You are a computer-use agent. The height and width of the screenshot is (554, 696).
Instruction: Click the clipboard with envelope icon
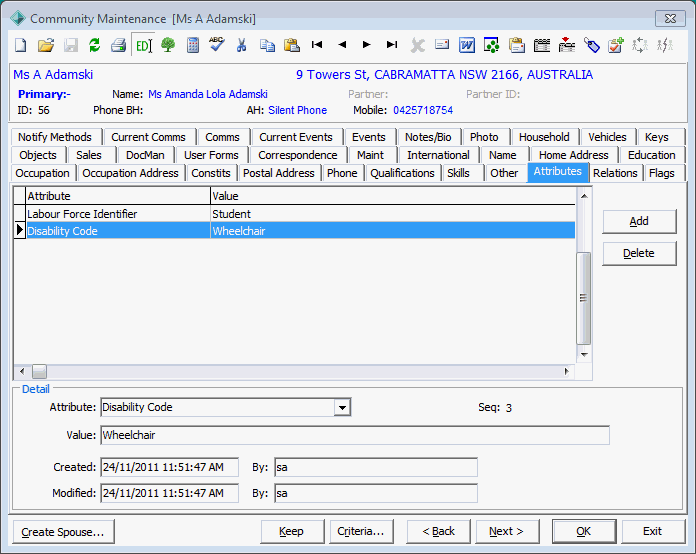(x=517, y=45)
